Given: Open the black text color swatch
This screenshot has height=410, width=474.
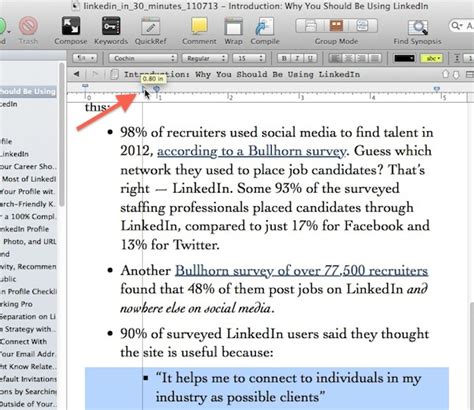Looking at the screenshot, I should (404, 58).
